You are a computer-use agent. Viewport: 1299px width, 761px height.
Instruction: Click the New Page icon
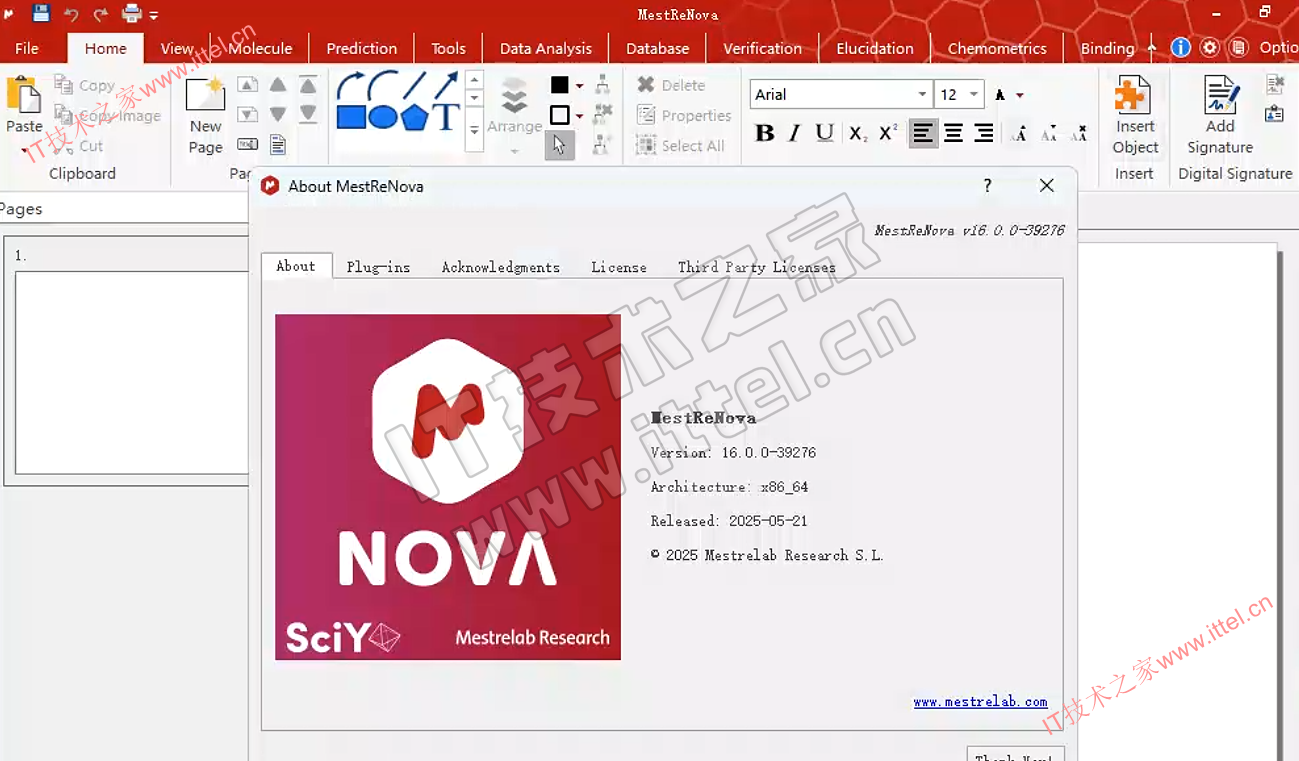click(x=206, y=96)
